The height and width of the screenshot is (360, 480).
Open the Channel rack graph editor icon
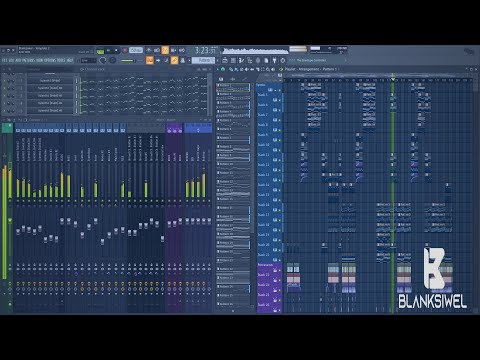click(199, 69)
